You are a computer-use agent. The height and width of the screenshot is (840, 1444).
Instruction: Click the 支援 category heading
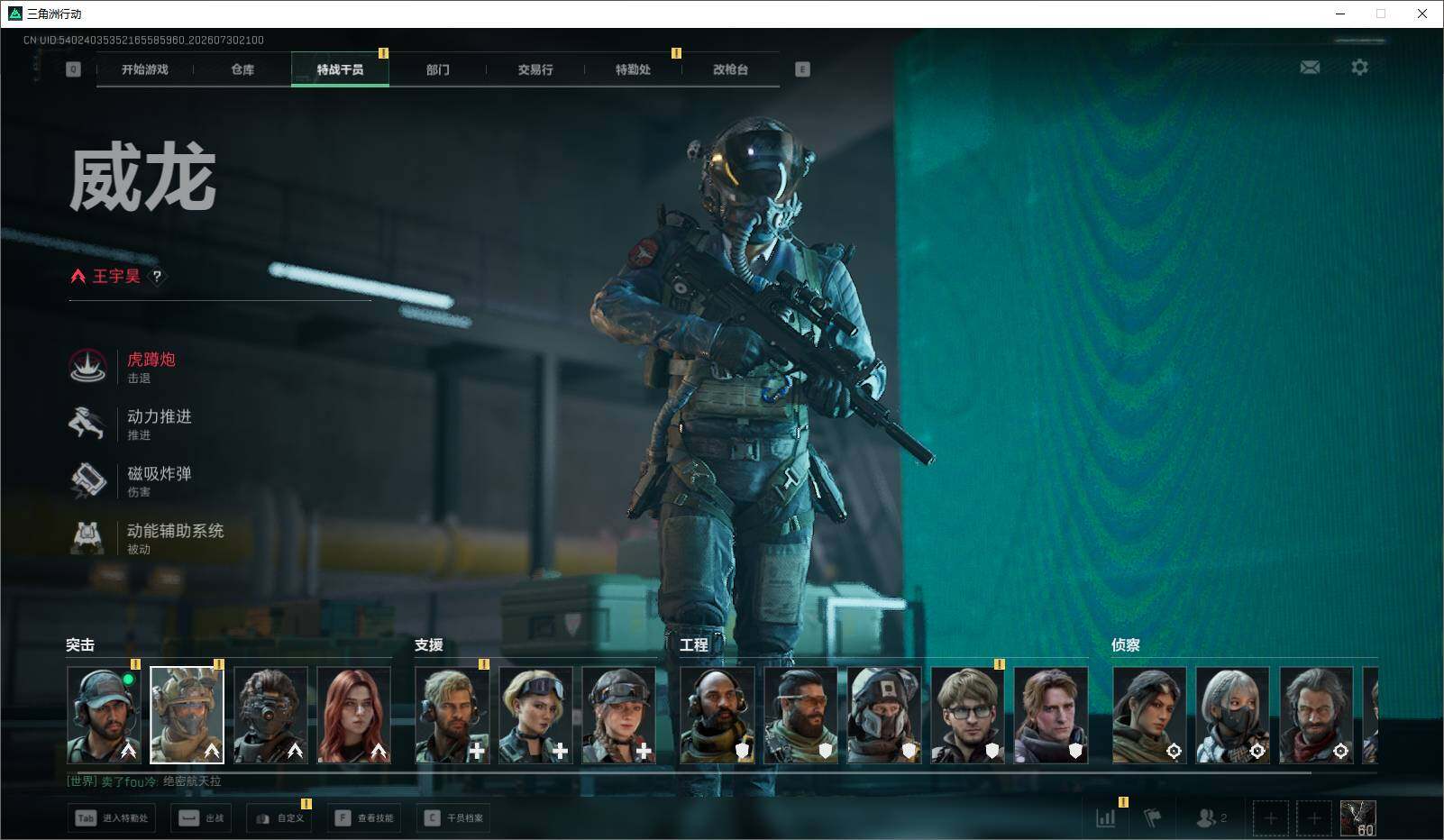click(429, 645)
